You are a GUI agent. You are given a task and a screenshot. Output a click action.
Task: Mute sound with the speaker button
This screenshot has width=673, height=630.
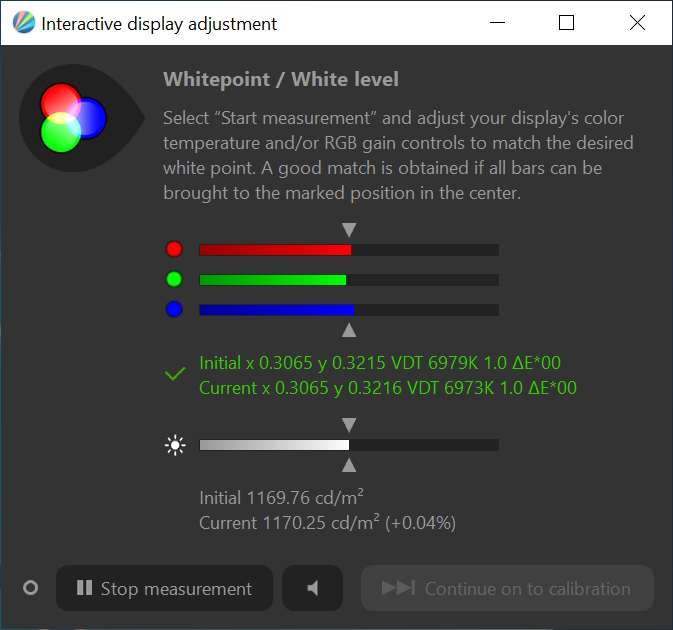coord(312,588)
